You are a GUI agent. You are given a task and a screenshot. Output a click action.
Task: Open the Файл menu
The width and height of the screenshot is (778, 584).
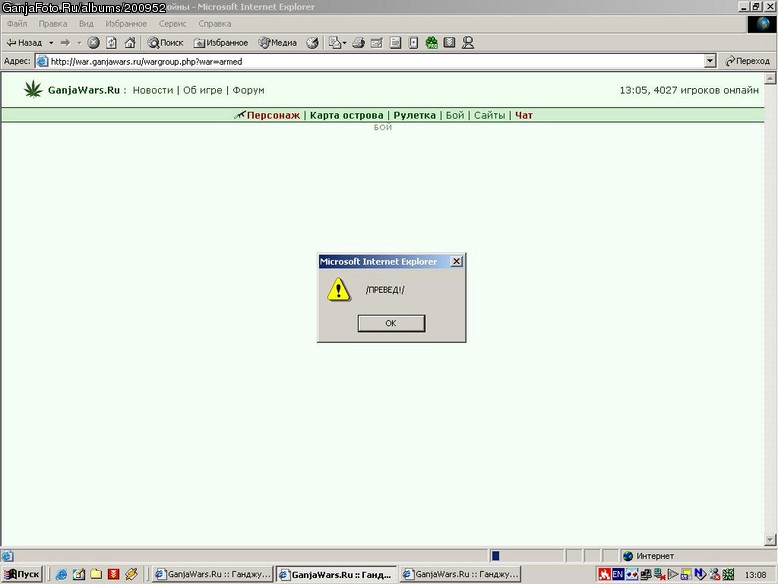(x=17, y=23)
